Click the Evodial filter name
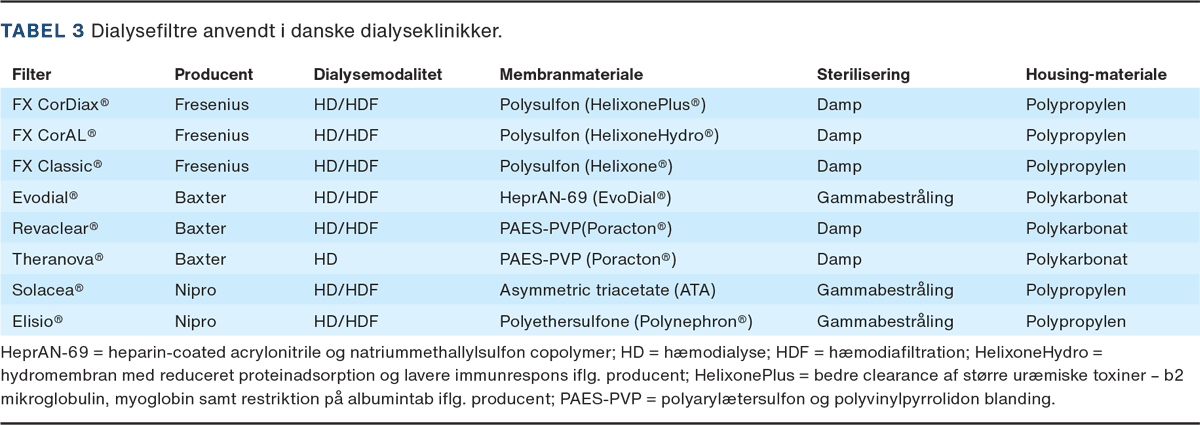This screenshot has height=425, width=1200. [x=45, y=197]
